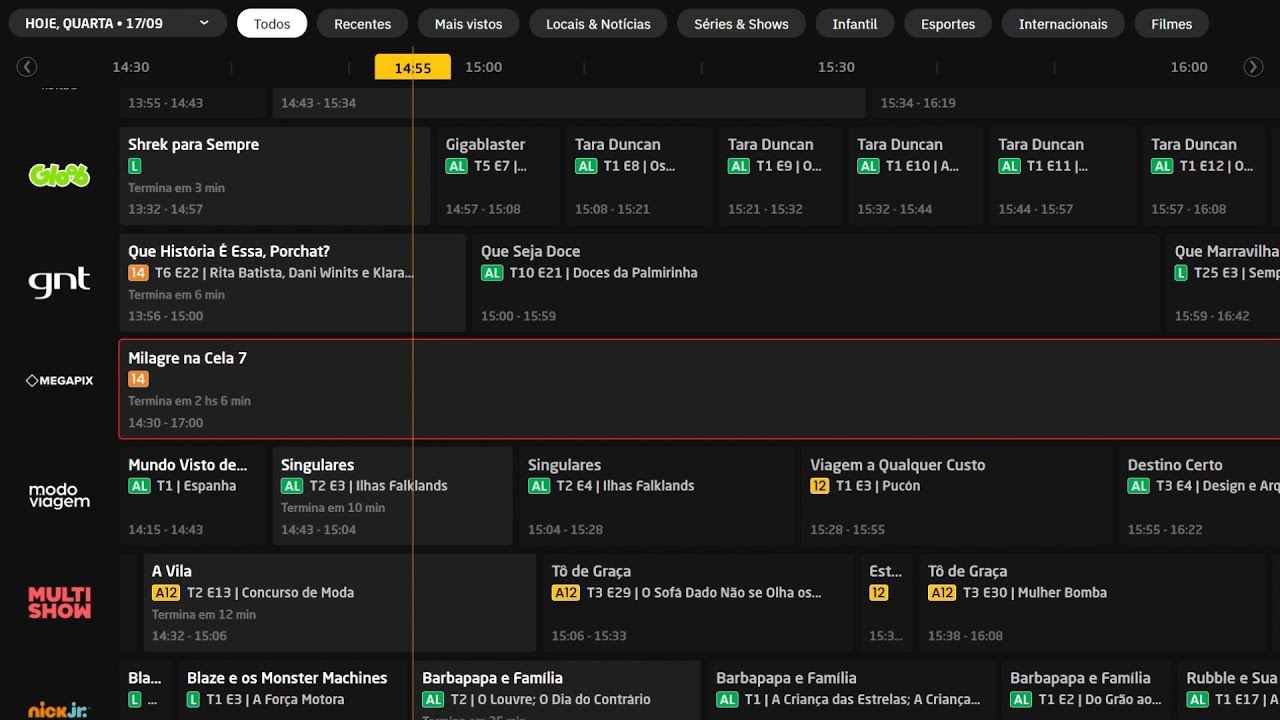1280x720 pixels.
Task: Open Que História É Essa, Porchat? program
Action: pos(292,283)
